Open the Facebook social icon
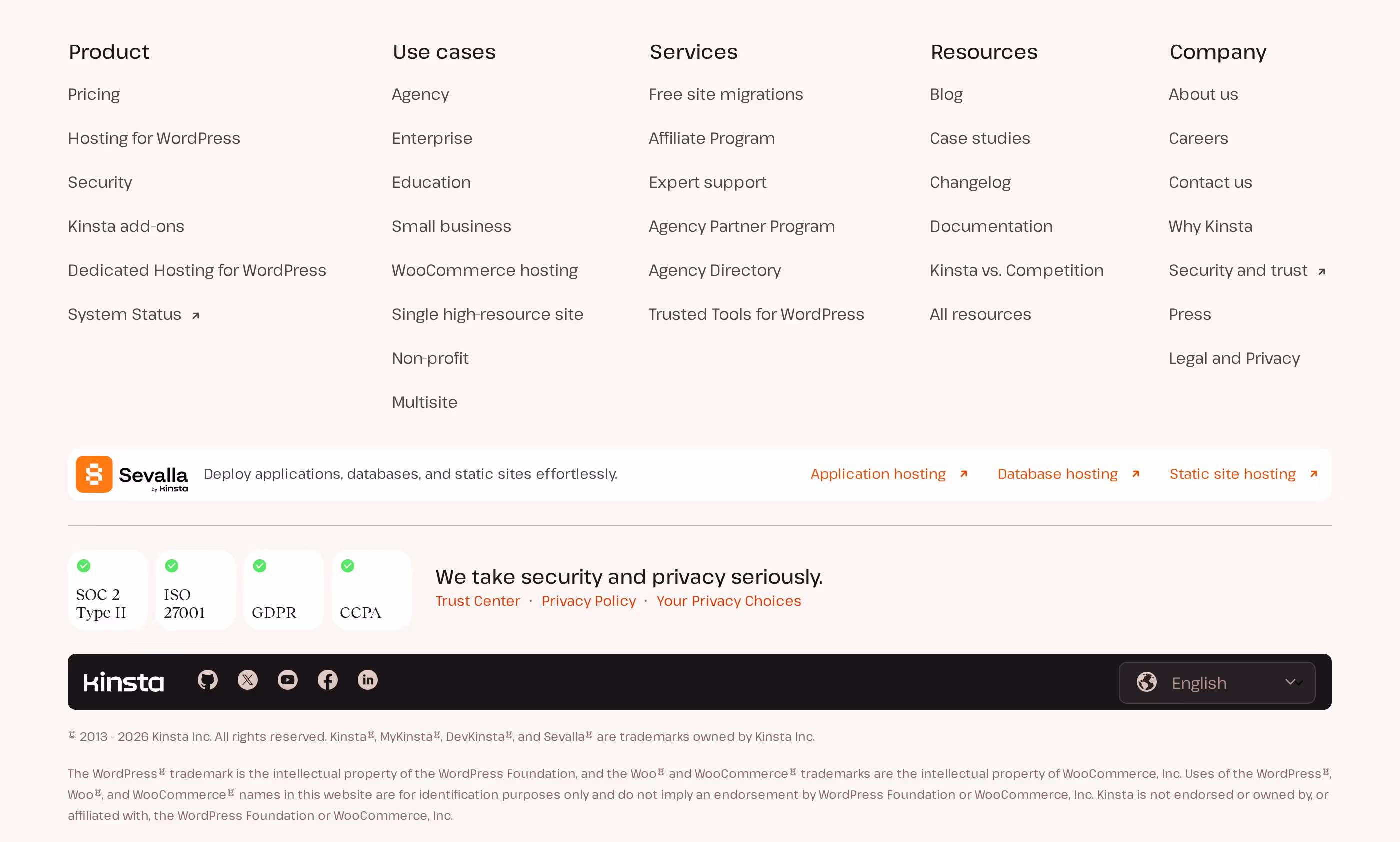Screen dimensions: 1400x842 point(328,679)
